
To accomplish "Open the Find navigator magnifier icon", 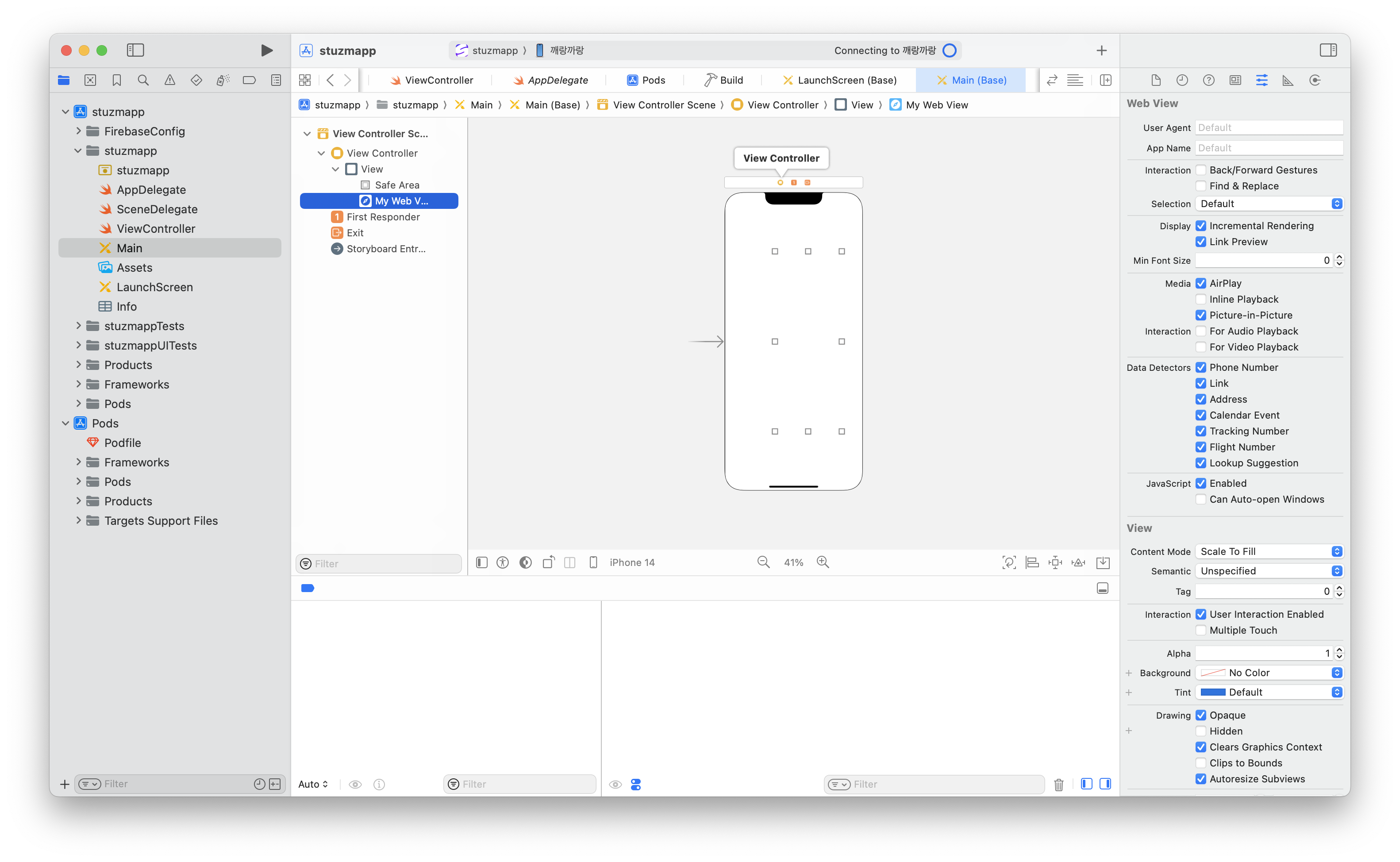I will [143, 81].
